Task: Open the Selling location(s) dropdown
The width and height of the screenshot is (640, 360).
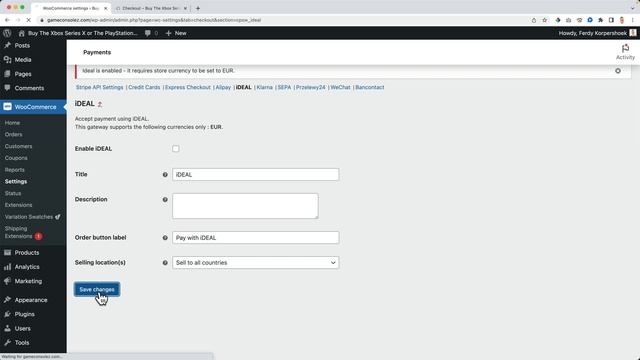Action: 256,263
